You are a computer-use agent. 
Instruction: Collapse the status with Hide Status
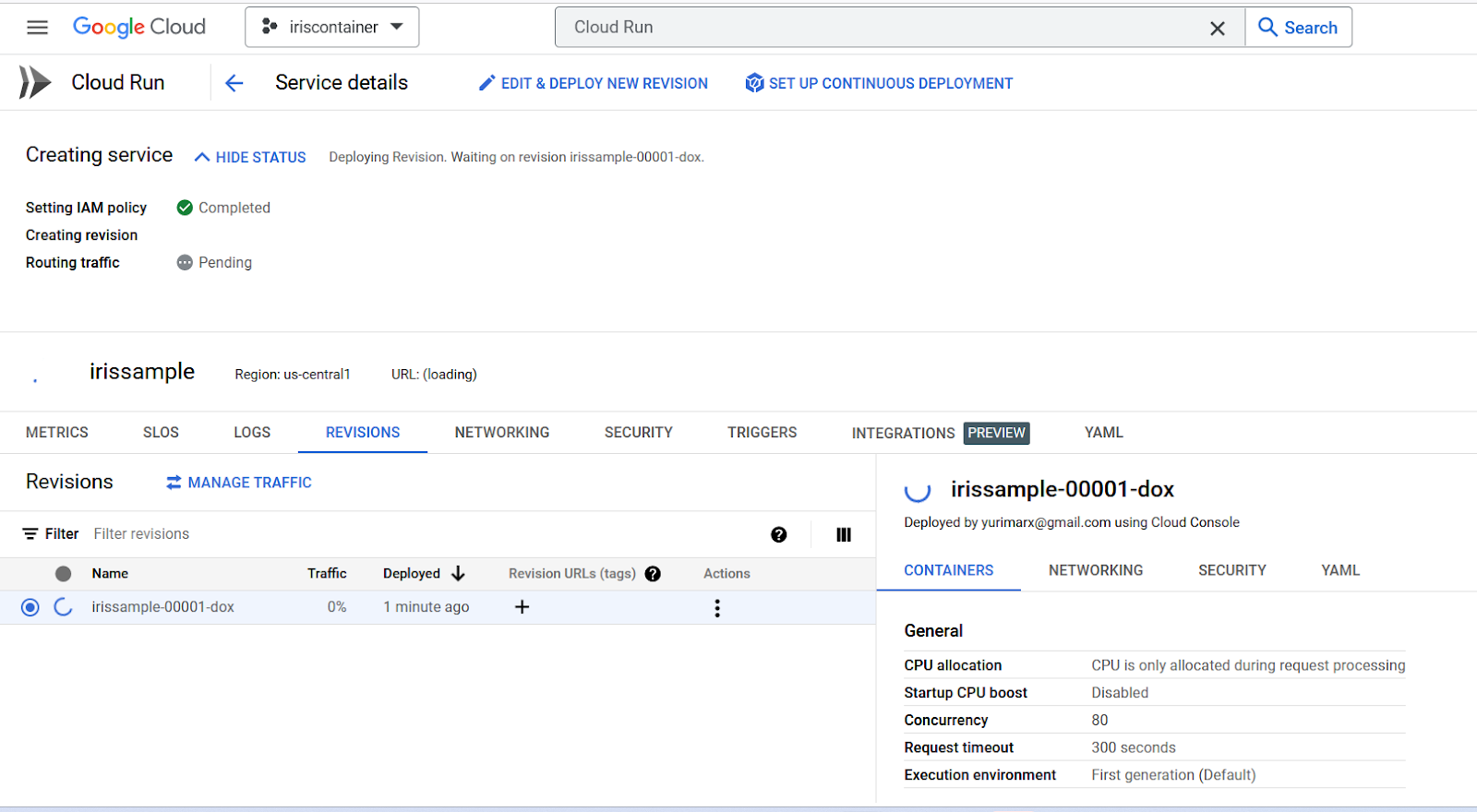tap(250, 157)
